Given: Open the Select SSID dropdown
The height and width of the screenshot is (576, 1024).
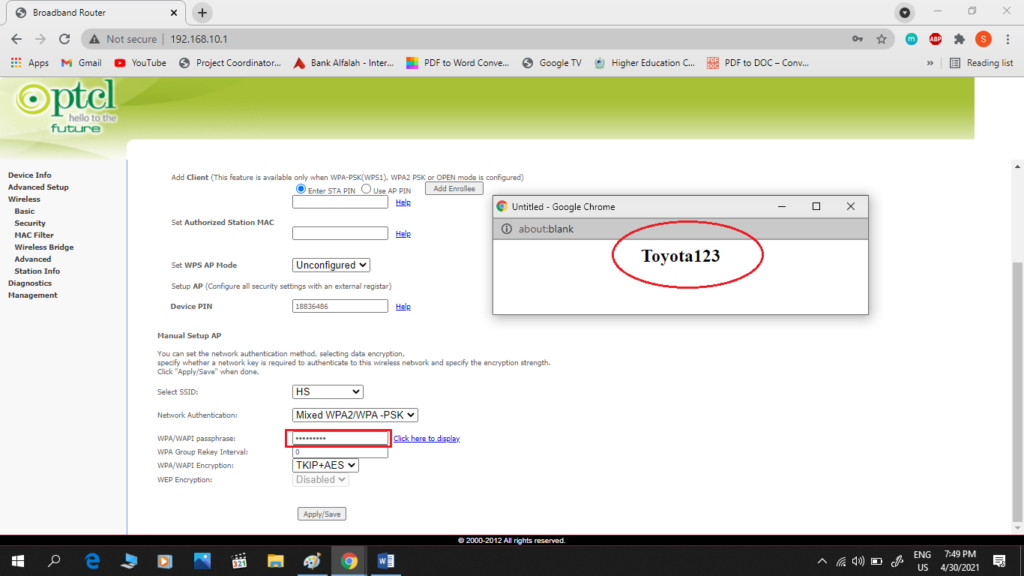Looking at the screenshot, I should tap(327, 392).
